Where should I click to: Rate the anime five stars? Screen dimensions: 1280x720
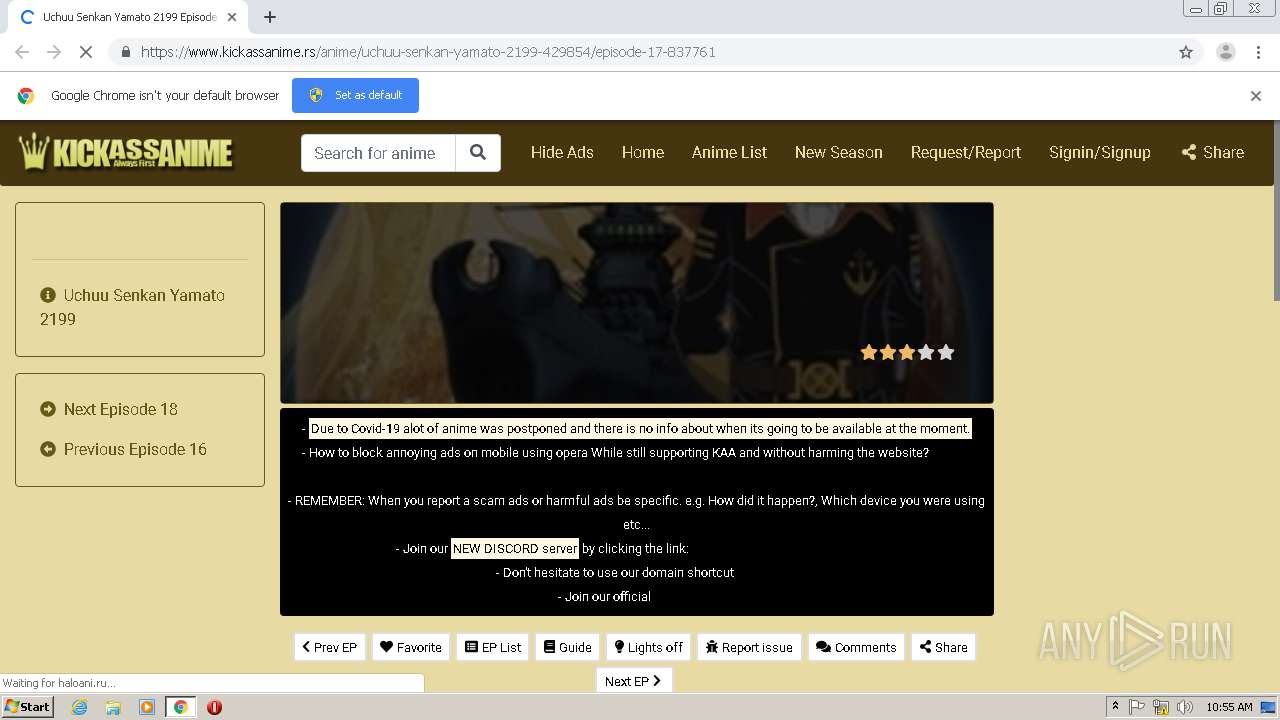coord(946,352)
